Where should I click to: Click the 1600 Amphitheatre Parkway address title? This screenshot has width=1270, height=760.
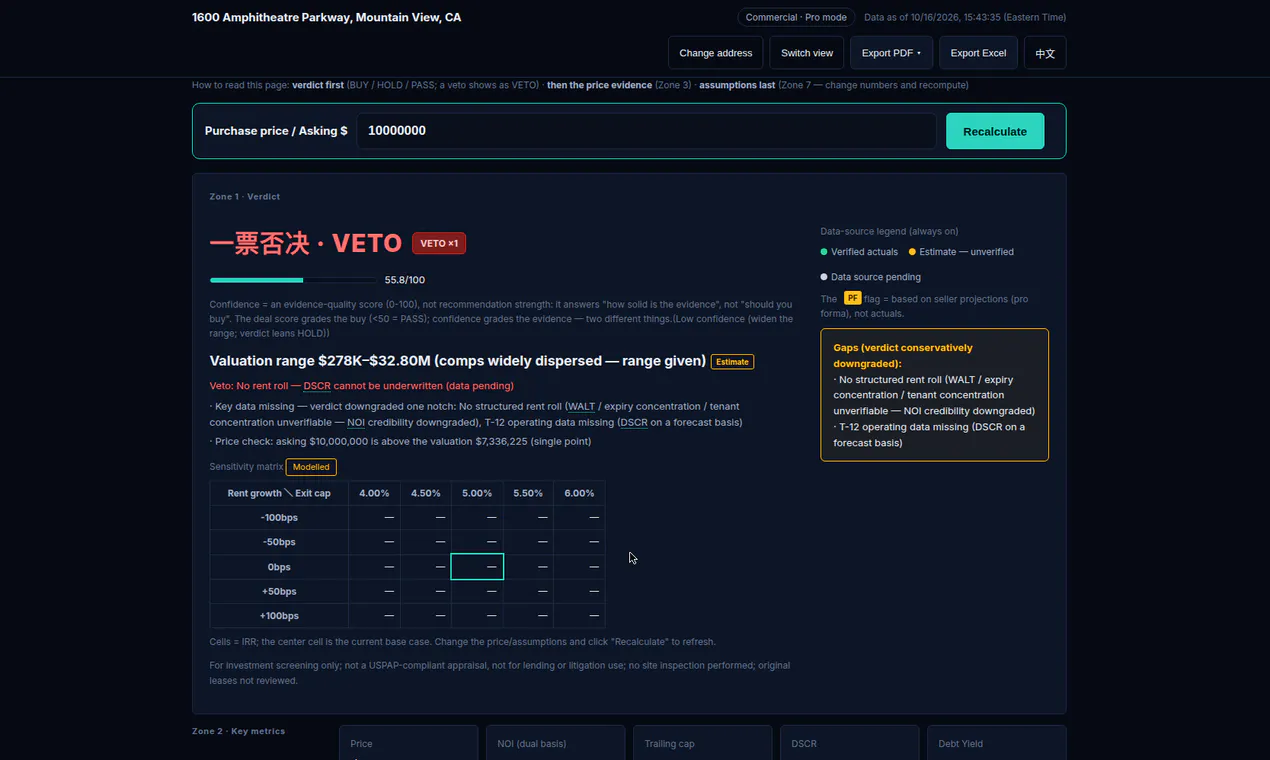(327, 17)
